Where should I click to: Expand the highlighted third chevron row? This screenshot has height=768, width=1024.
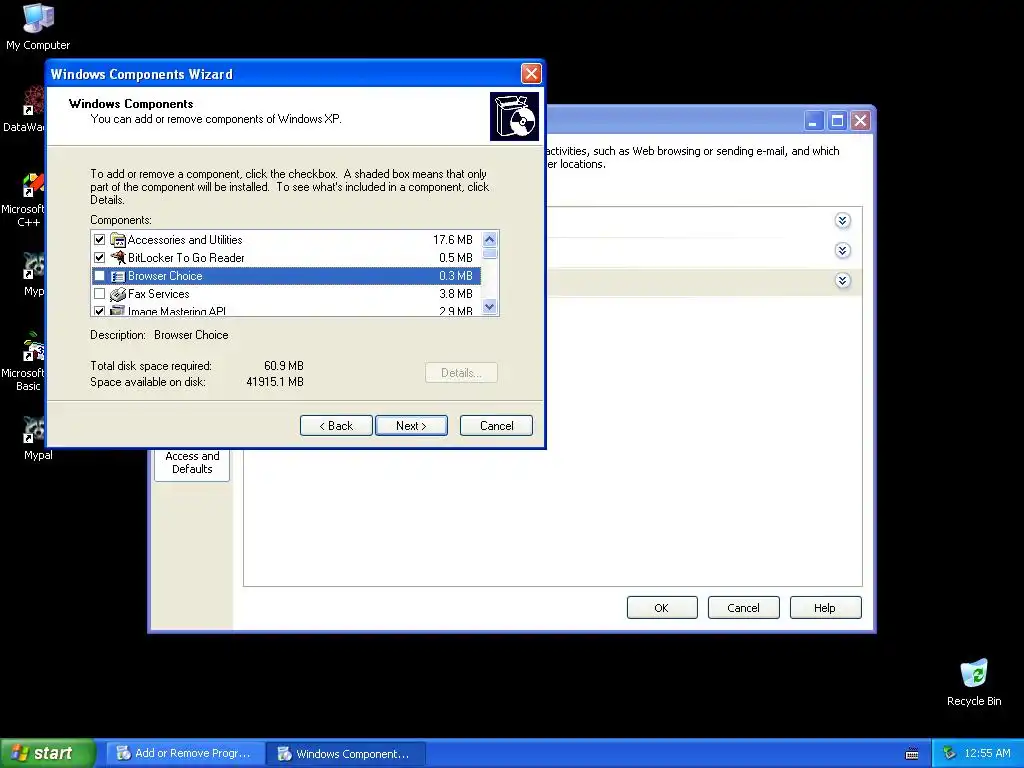[842, 281]
